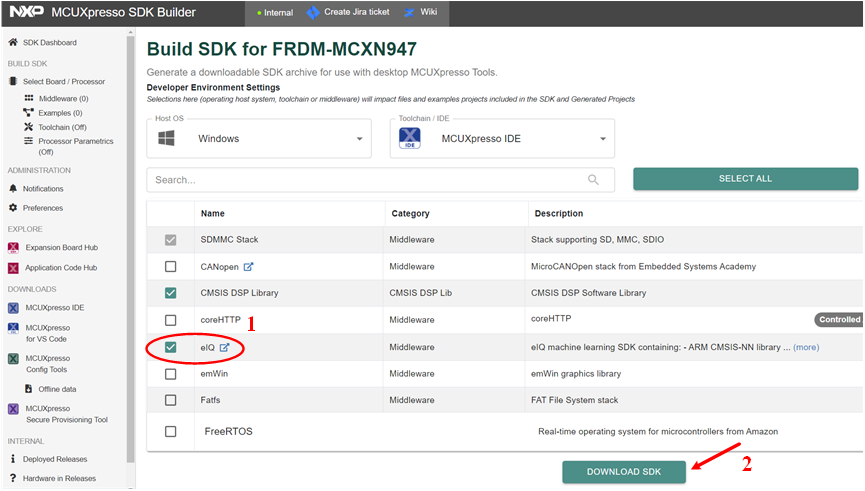The width and height of the screenshot is (865, 491).
Task: Open Application Code Hub link
Action: coord(61,268)
